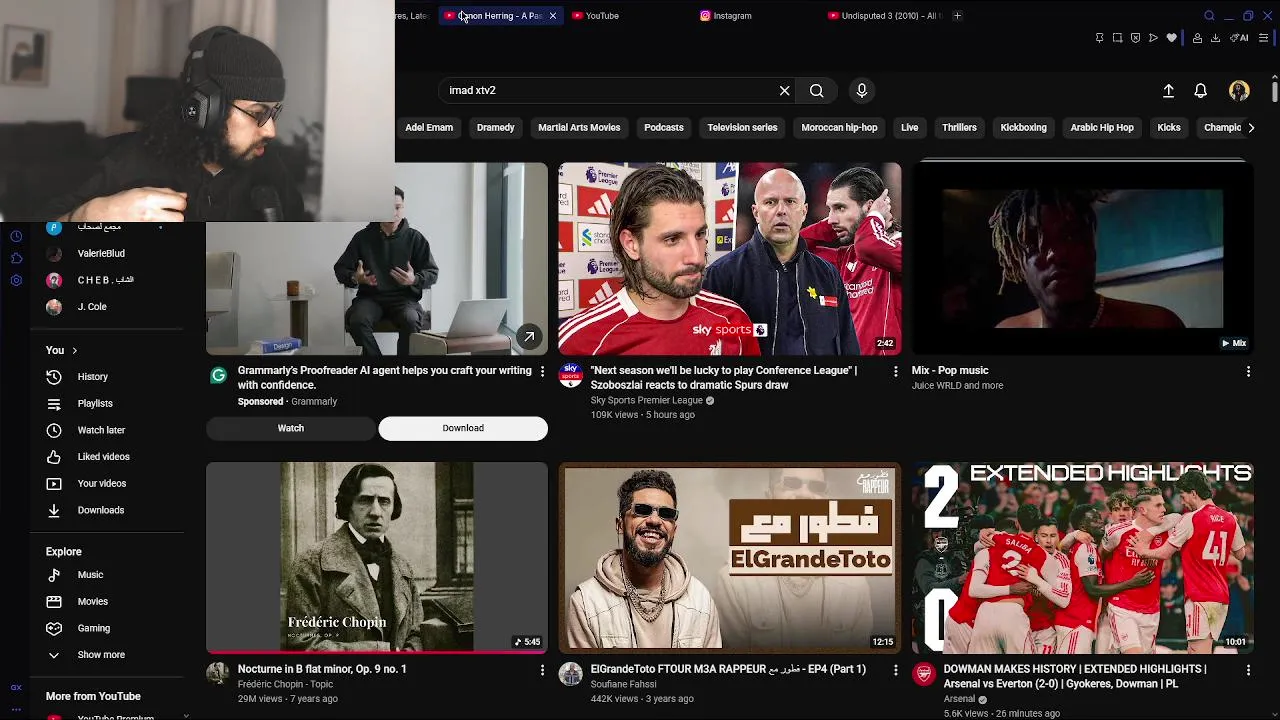
Task: Open Downloads in YouTube sidebar
Action: (100, 510)
